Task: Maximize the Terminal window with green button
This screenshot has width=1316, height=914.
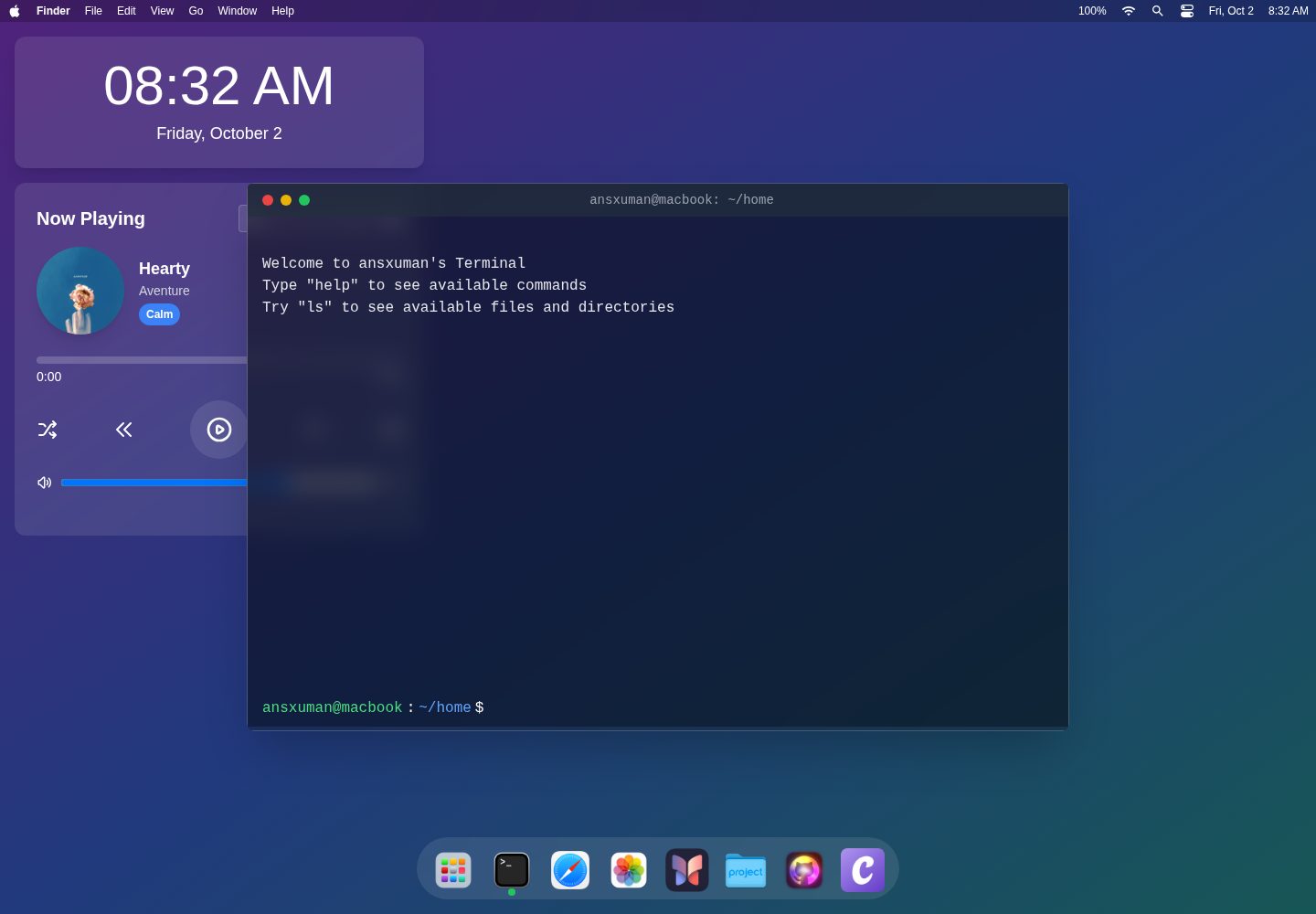Action: (x=304, y=200)
